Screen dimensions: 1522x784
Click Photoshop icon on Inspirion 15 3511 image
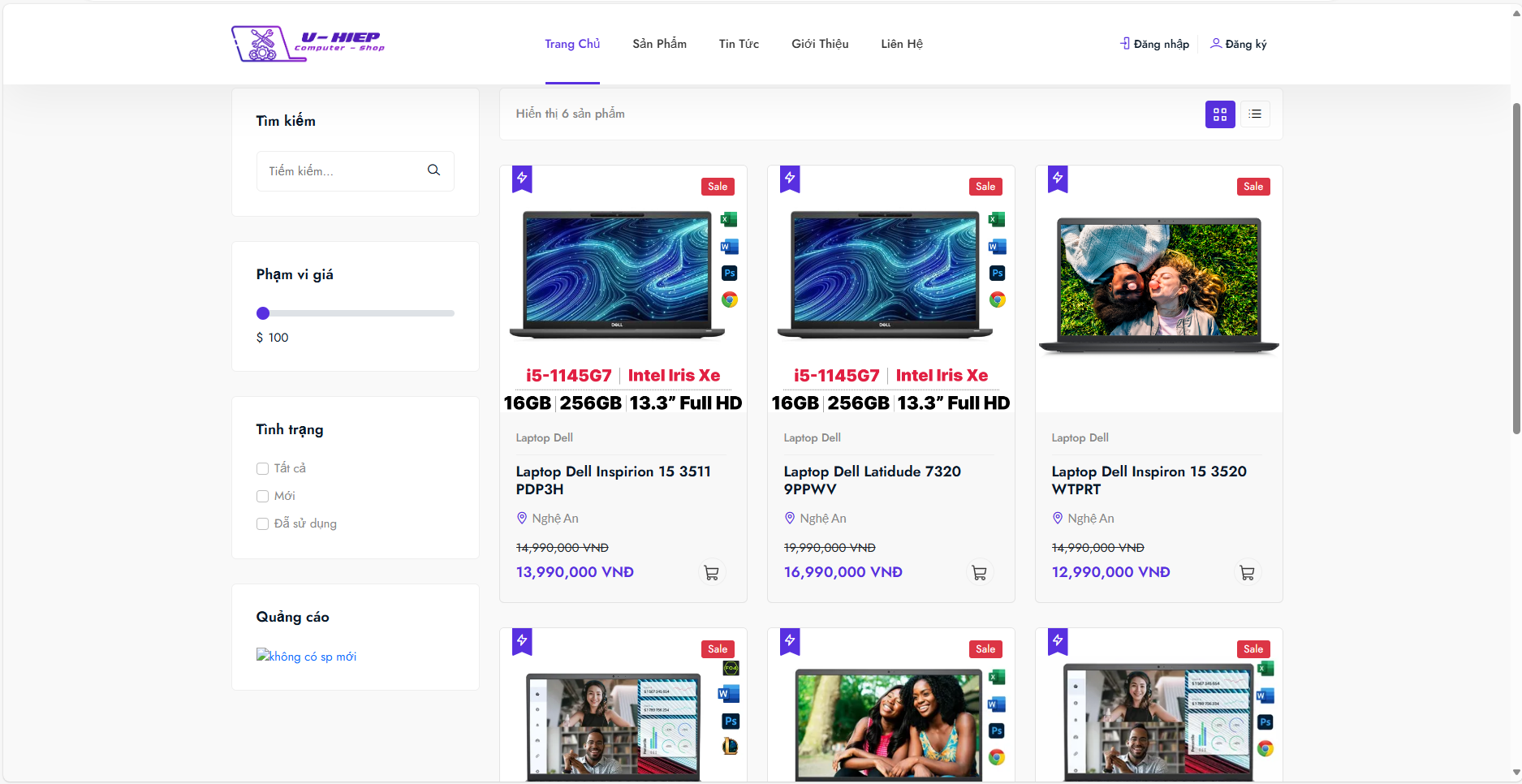729,274
